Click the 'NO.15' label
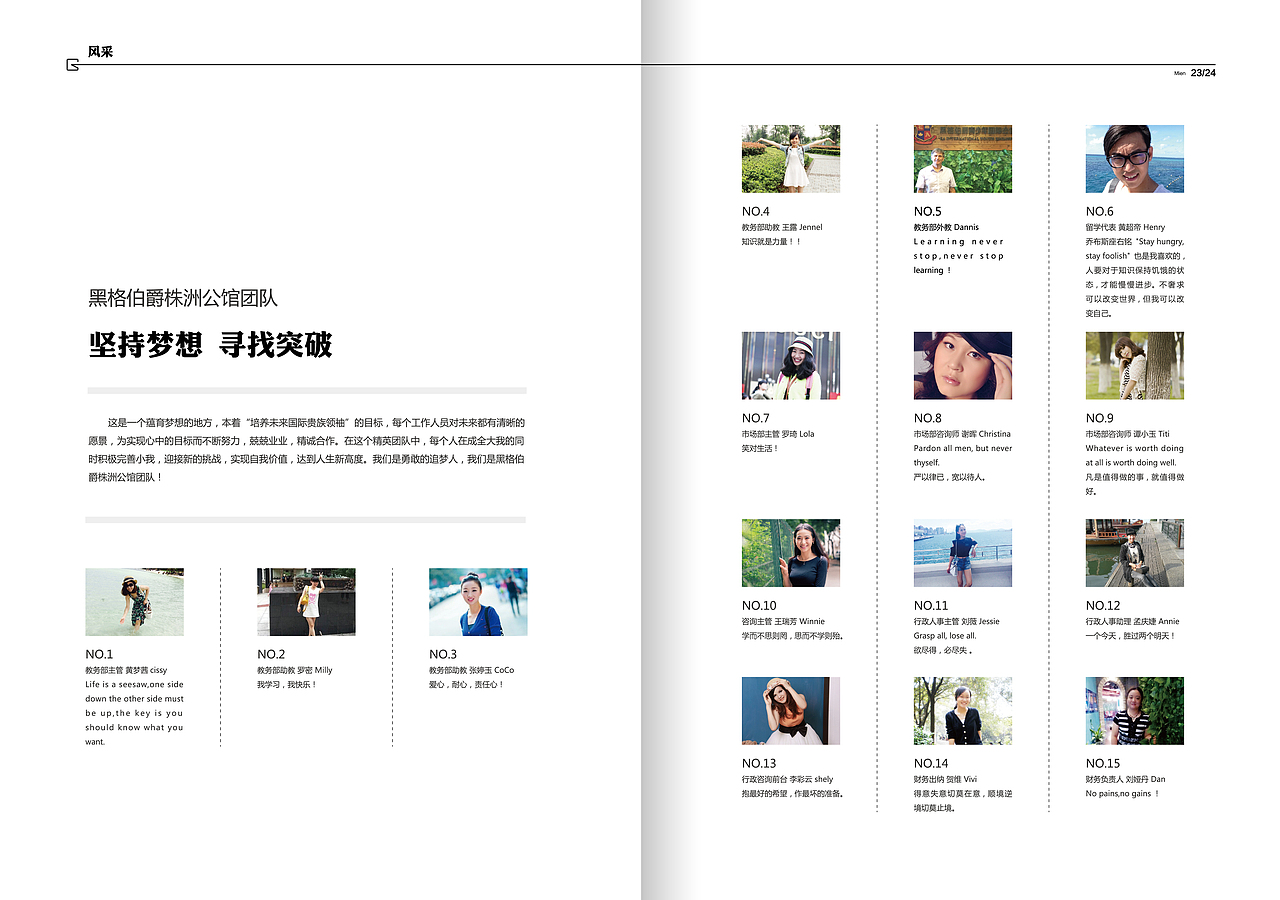This screenshot has height=900, width=1280. pos(1103,763)
